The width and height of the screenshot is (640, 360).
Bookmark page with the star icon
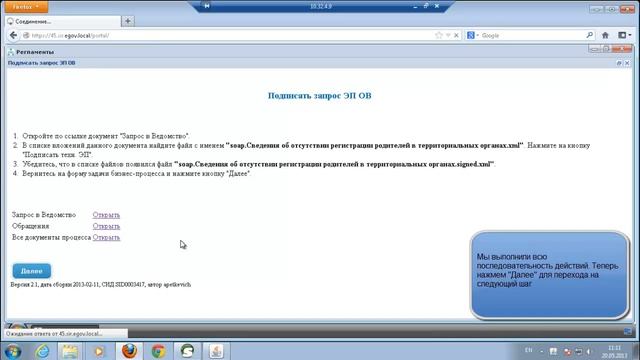[x=439, y=36]
